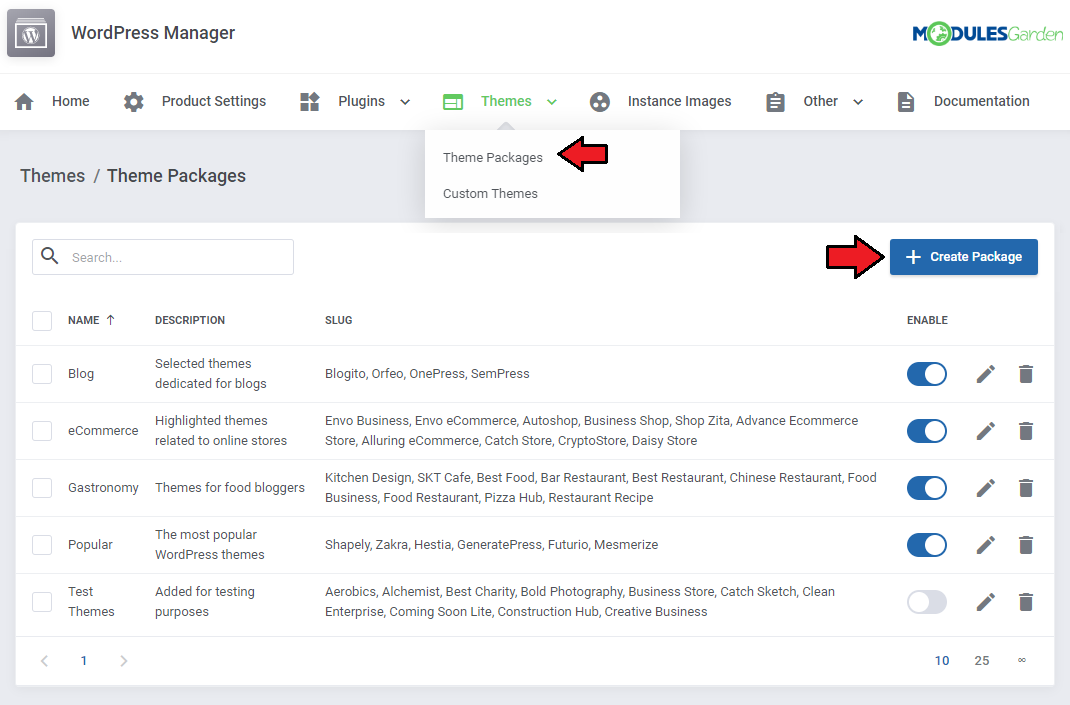Screen dimensions: 1070x705
Task: Click the eCommerce package name
Action: 103,431
